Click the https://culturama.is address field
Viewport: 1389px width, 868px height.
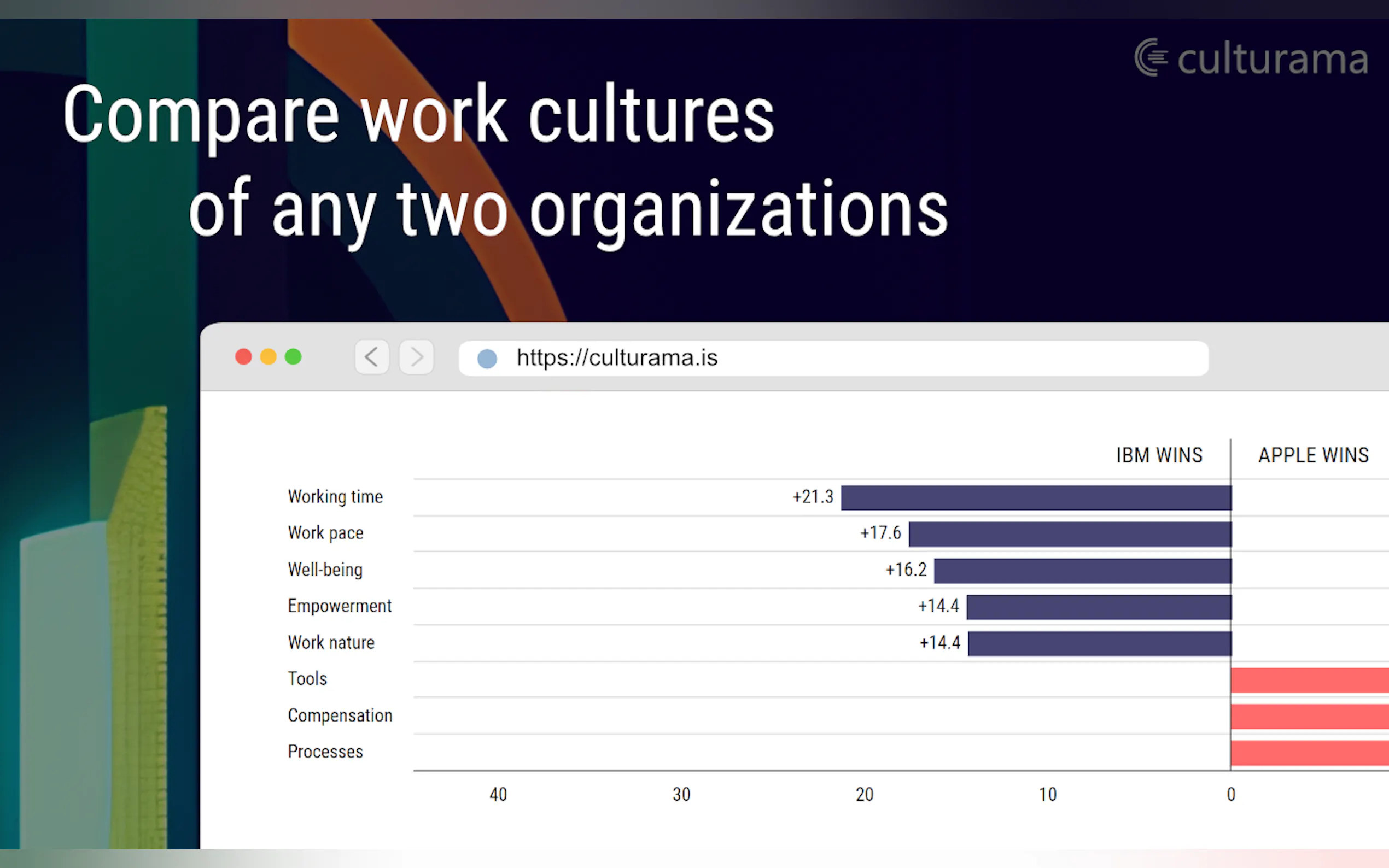tap(833, 358)
